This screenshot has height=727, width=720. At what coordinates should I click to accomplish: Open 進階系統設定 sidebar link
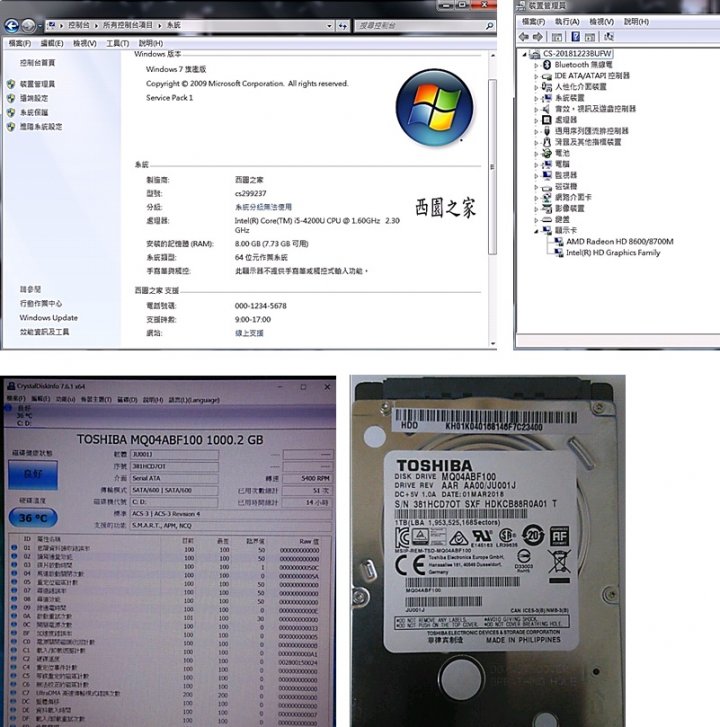tap(41, 127)
